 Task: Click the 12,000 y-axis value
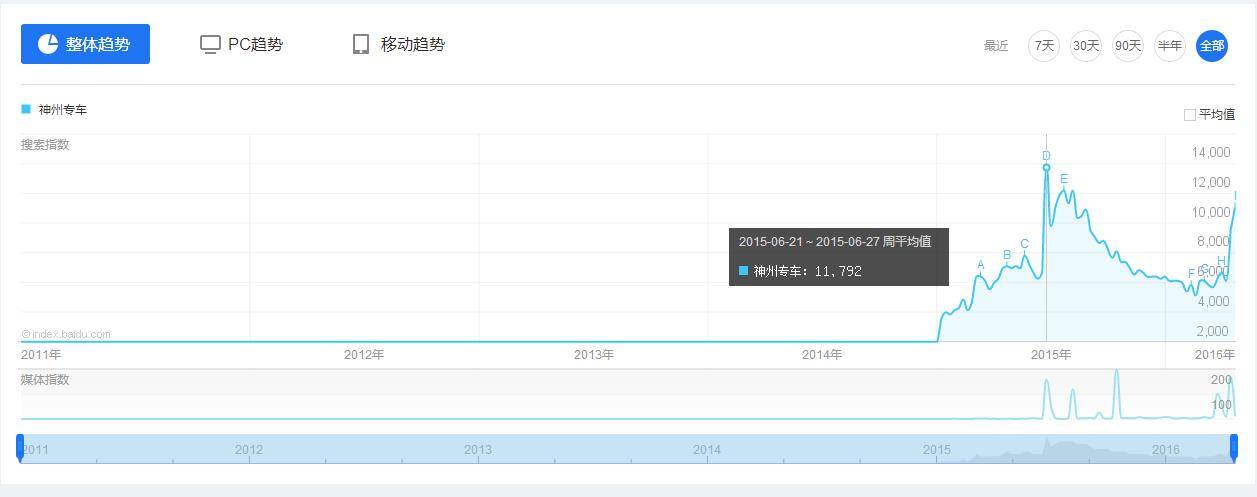pyautogui.click(x=1212, y=183)
